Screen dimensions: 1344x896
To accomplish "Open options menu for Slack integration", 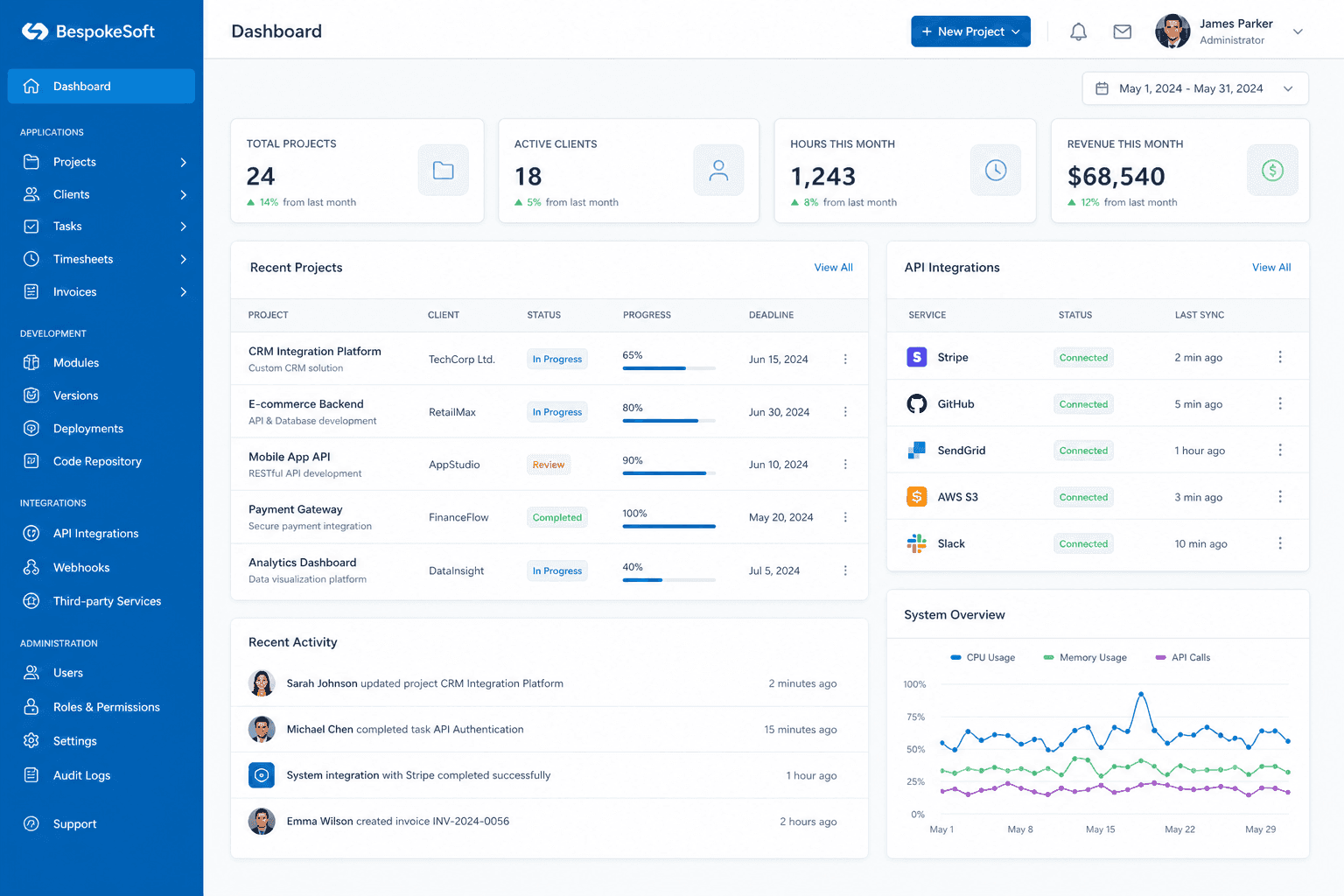I will tap(1280, 543).
